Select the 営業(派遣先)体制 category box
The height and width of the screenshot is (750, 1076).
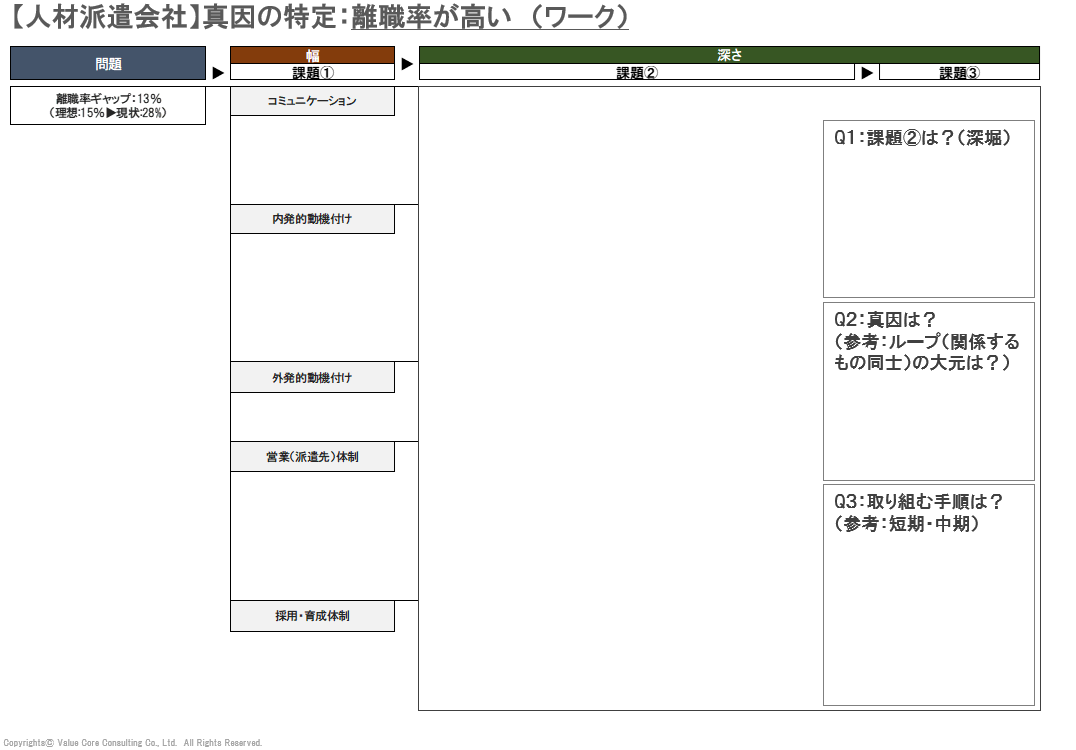312,457
